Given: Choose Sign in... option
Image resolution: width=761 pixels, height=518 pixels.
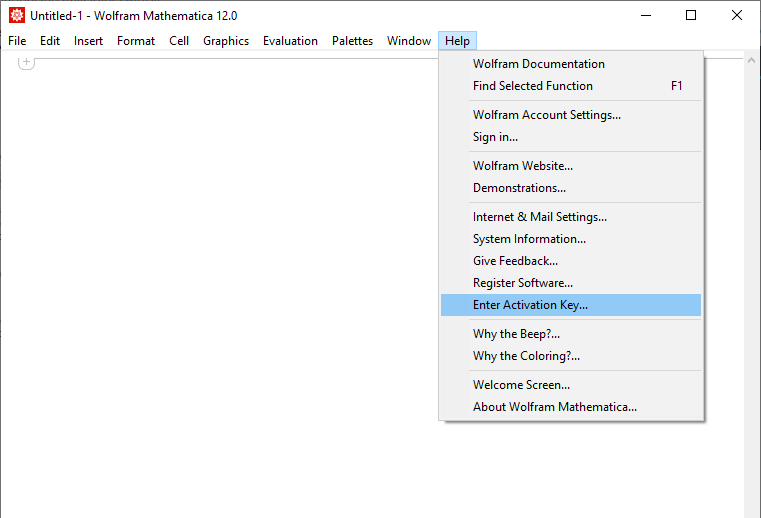Looking at the screenshot, I should click(x=571, y=137).
